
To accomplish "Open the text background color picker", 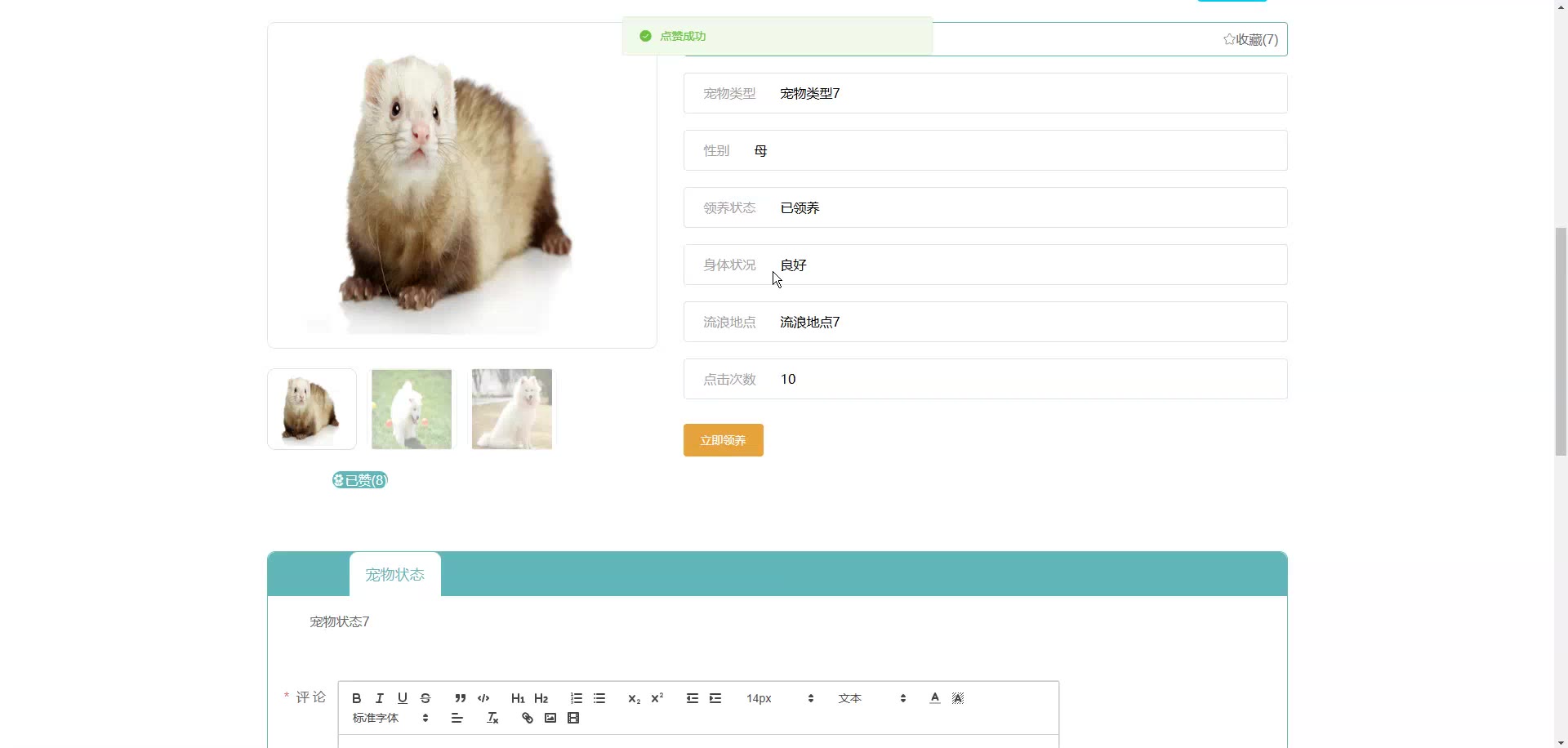I will coord(958,698).
